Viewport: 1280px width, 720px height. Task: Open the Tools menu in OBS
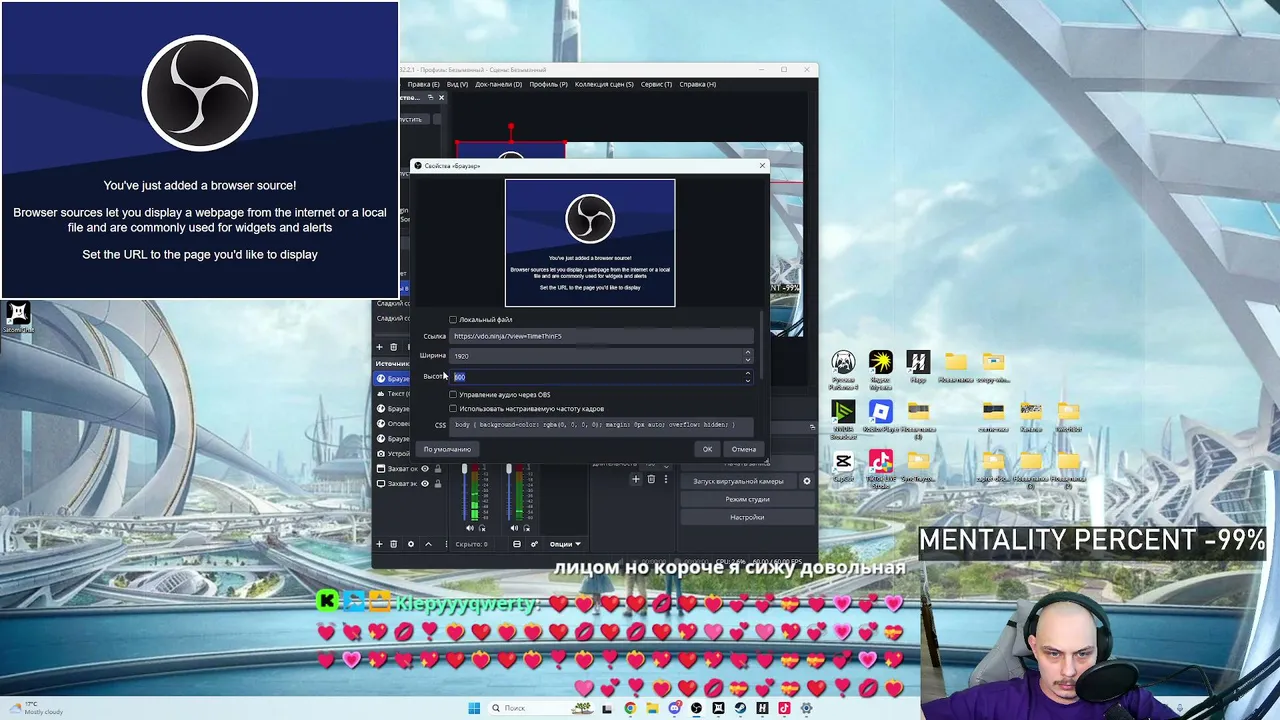tap(656, 84)
